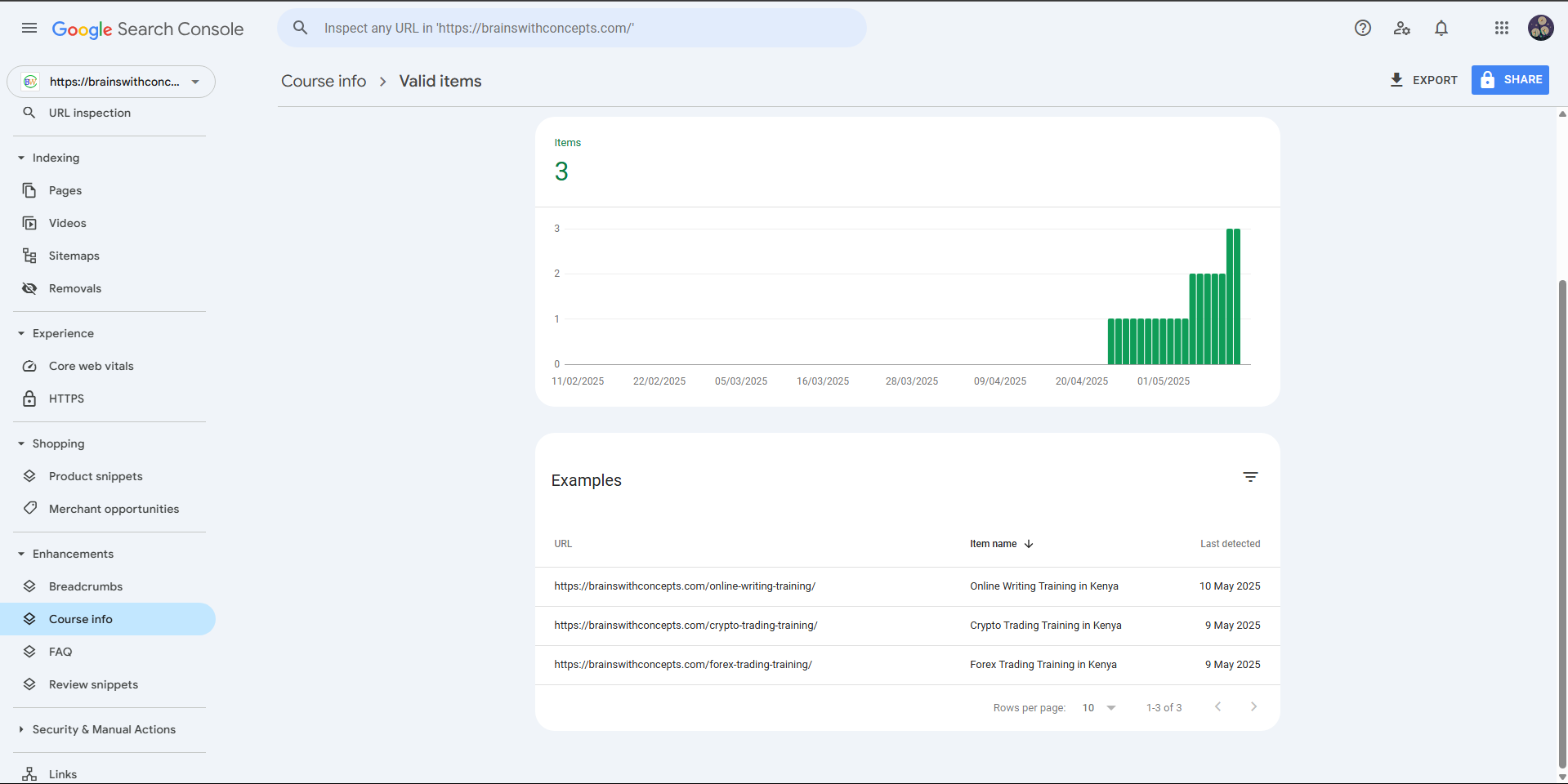
Task: Open Core web vitals report
Action: coord(92,366)
